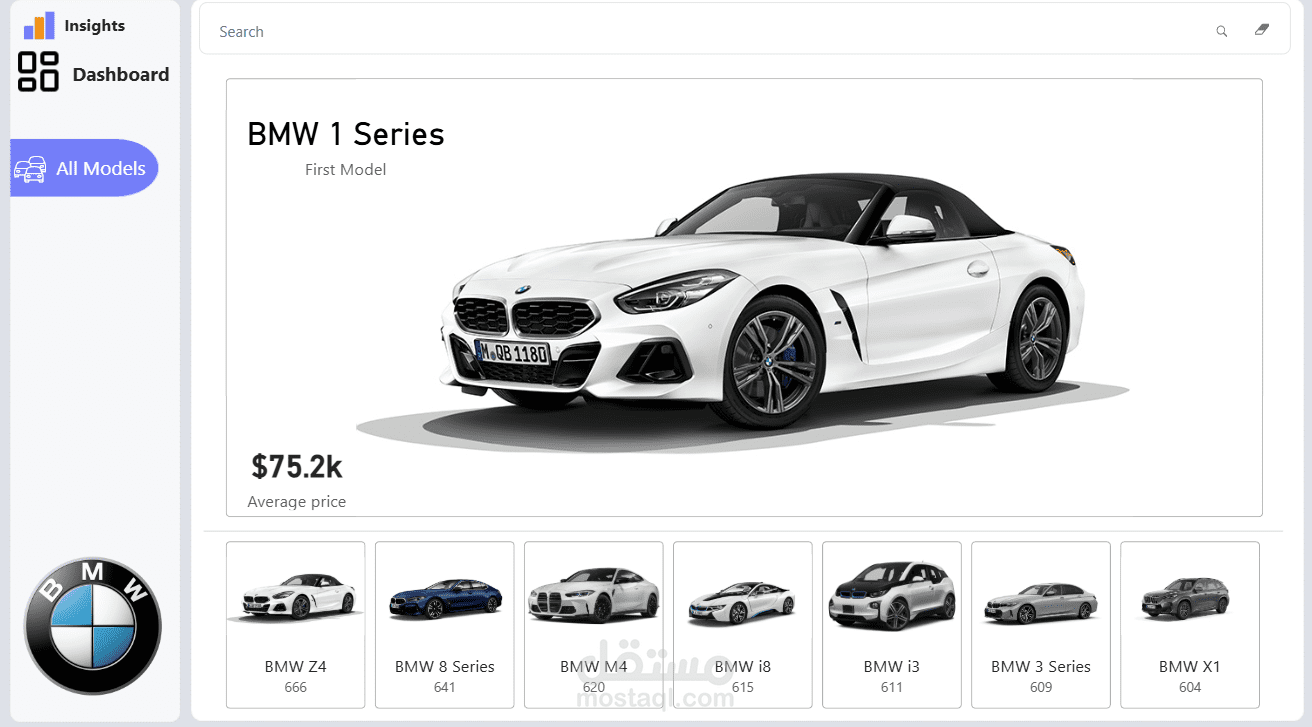This screenshot has height=727, width=1312.
Task: Choose the BMW X1 card
Action: tap(1190, 625)
